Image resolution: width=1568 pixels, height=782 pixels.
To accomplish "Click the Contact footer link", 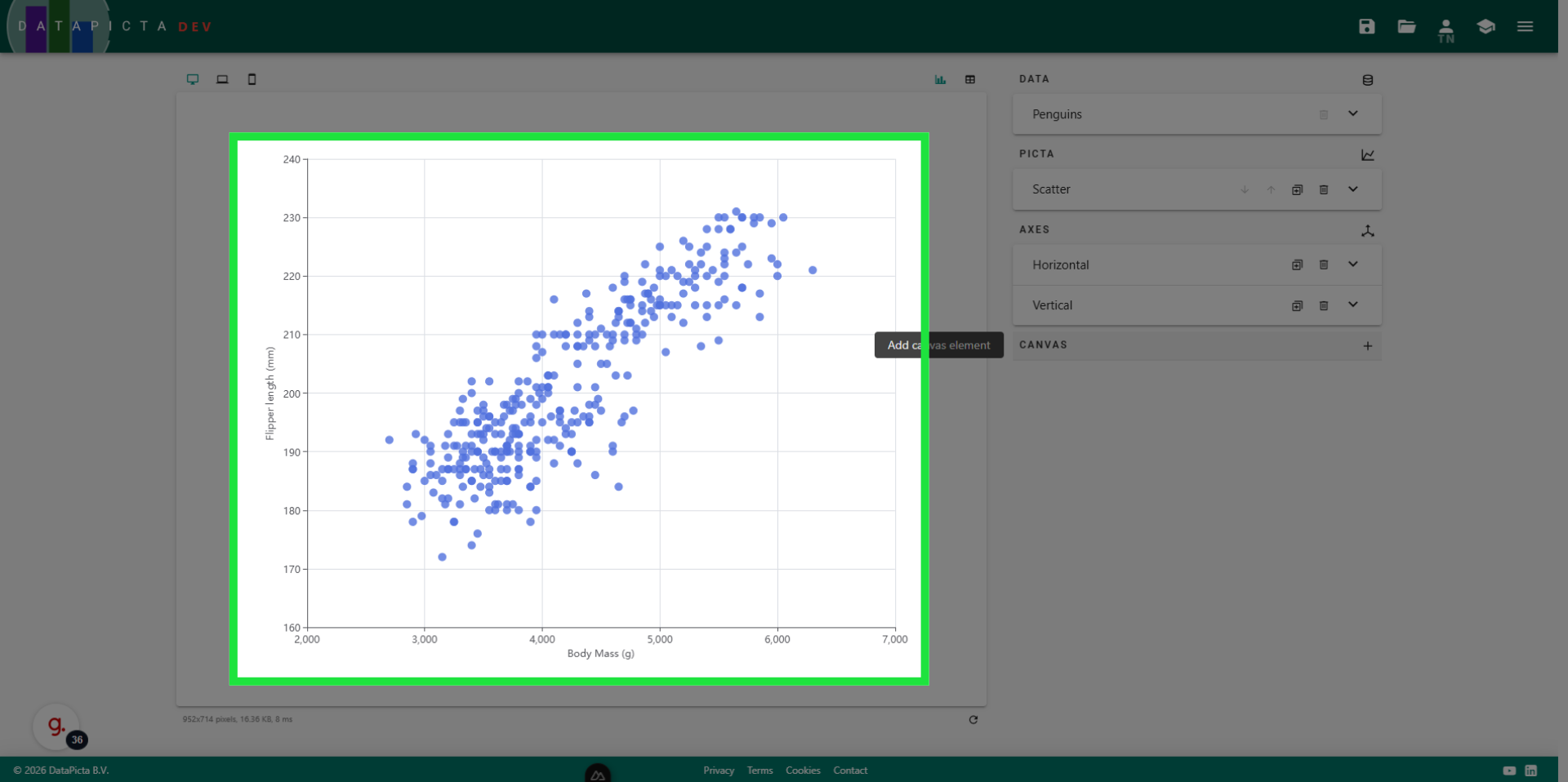I will click(x=849, y=771).
